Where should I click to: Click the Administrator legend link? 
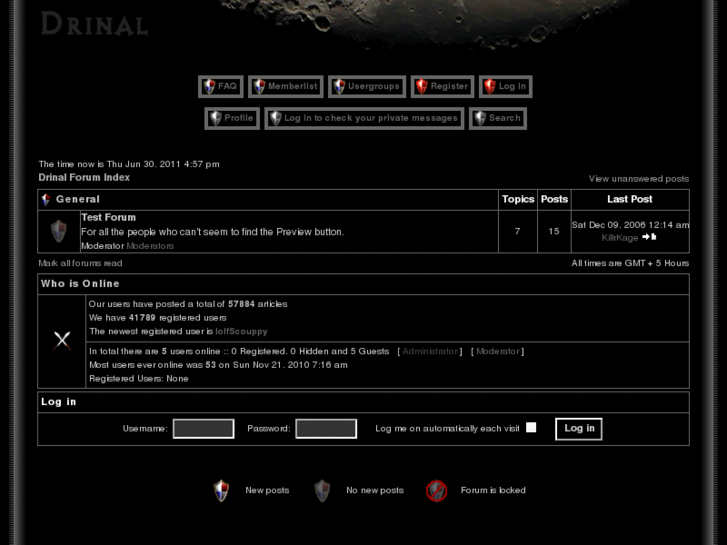click(430, 351)
